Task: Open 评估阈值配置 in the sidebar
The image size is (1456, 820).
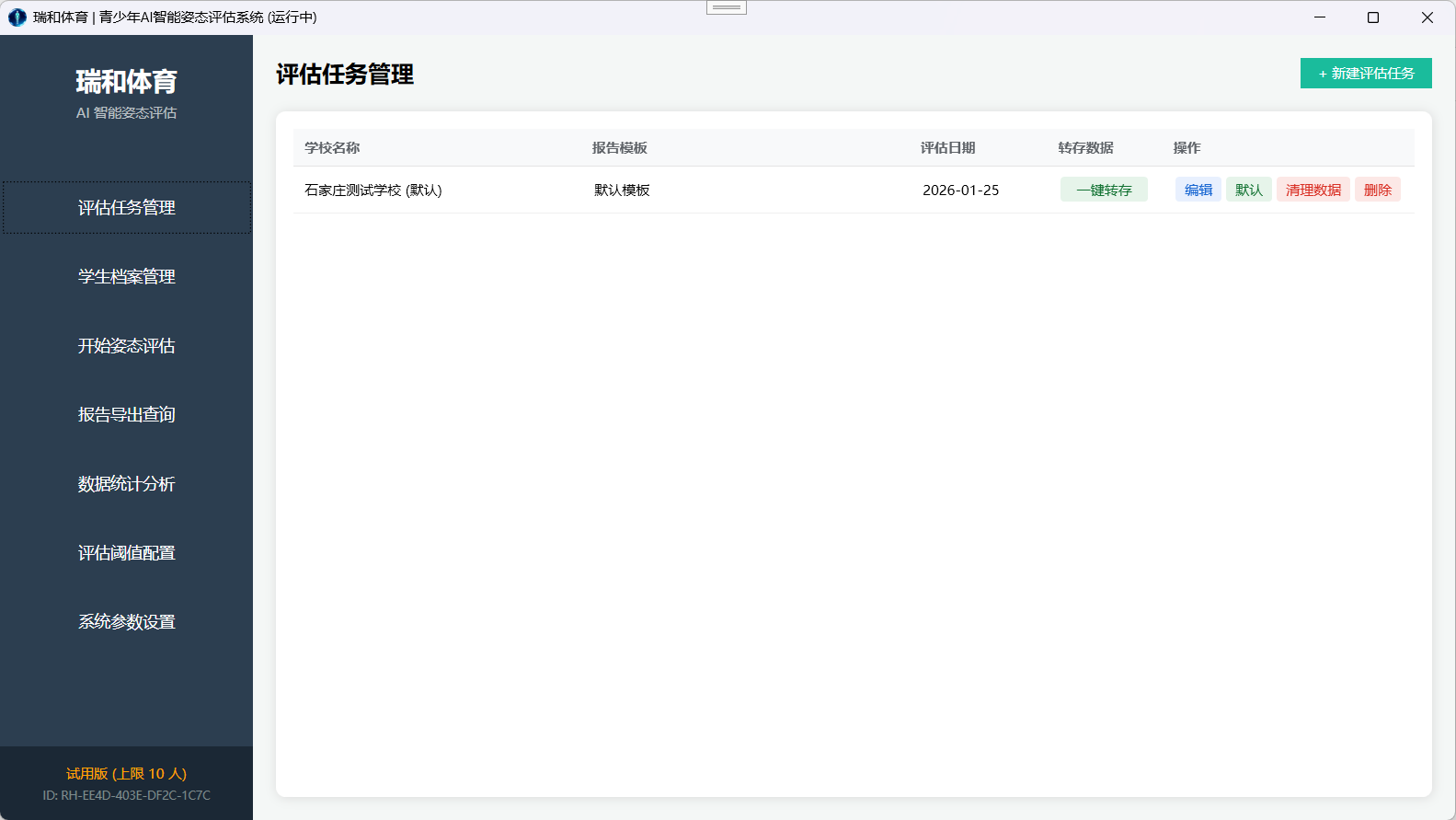Action: click(127, 553)
